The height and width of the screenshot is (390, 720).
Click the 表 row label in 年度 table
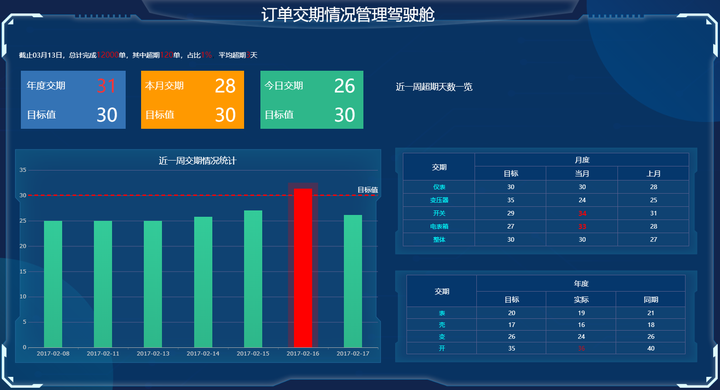pos(442,313)
